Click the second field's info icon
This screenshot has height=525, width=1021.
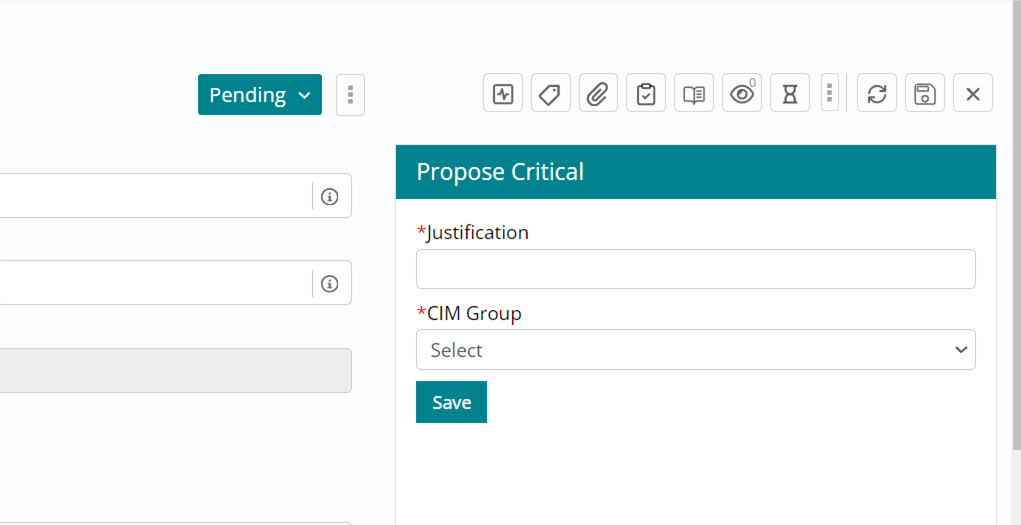coord(329,283)
